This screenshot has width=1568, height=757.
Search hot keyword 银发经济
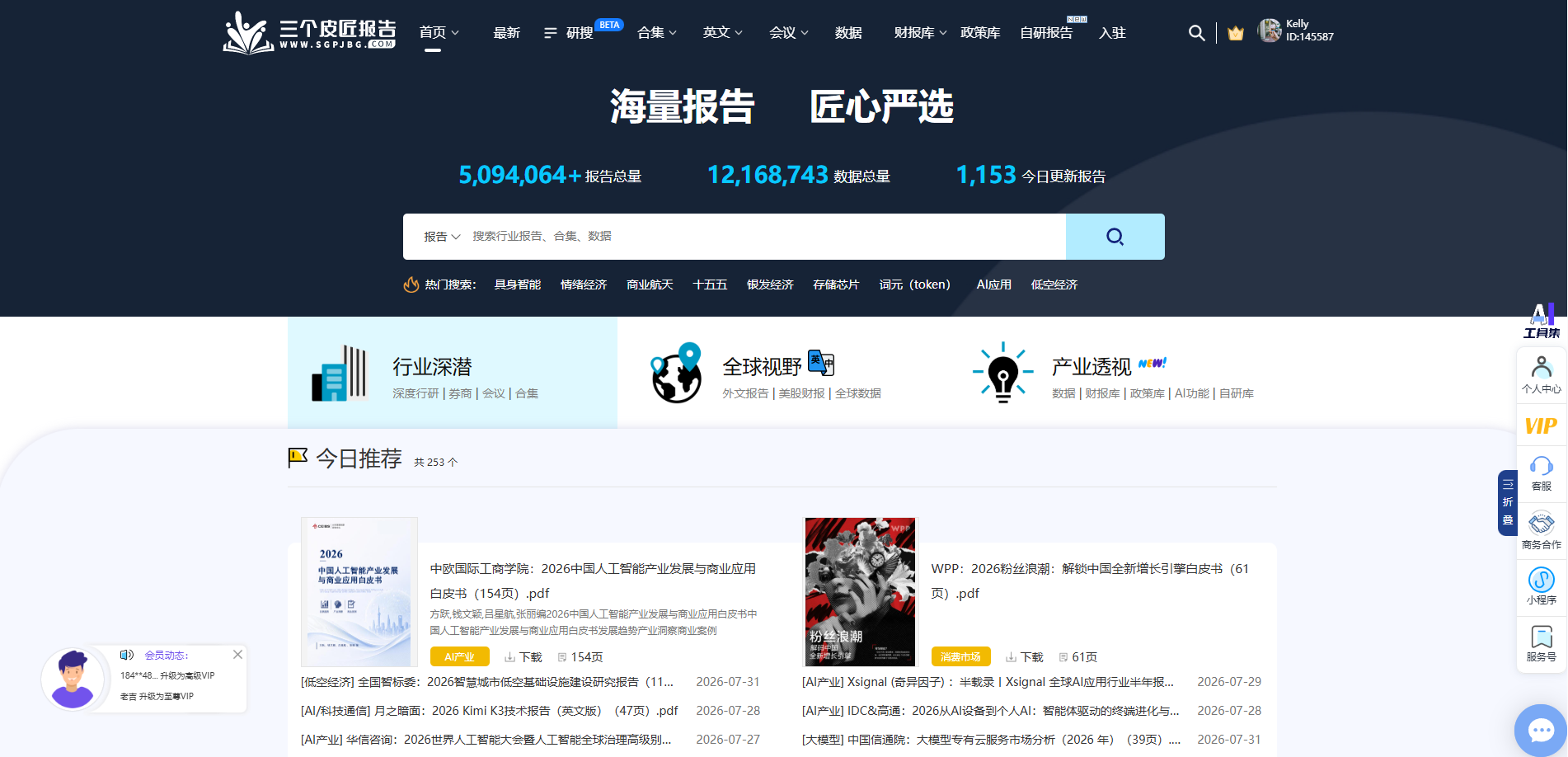pyautogui.click(x=770, y=284)
